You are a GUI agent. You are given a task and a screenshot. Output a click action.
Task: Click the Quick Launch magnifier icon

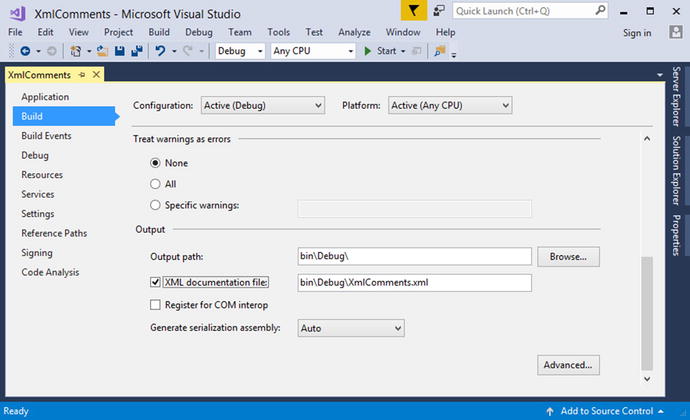click(x=600, y=10)
